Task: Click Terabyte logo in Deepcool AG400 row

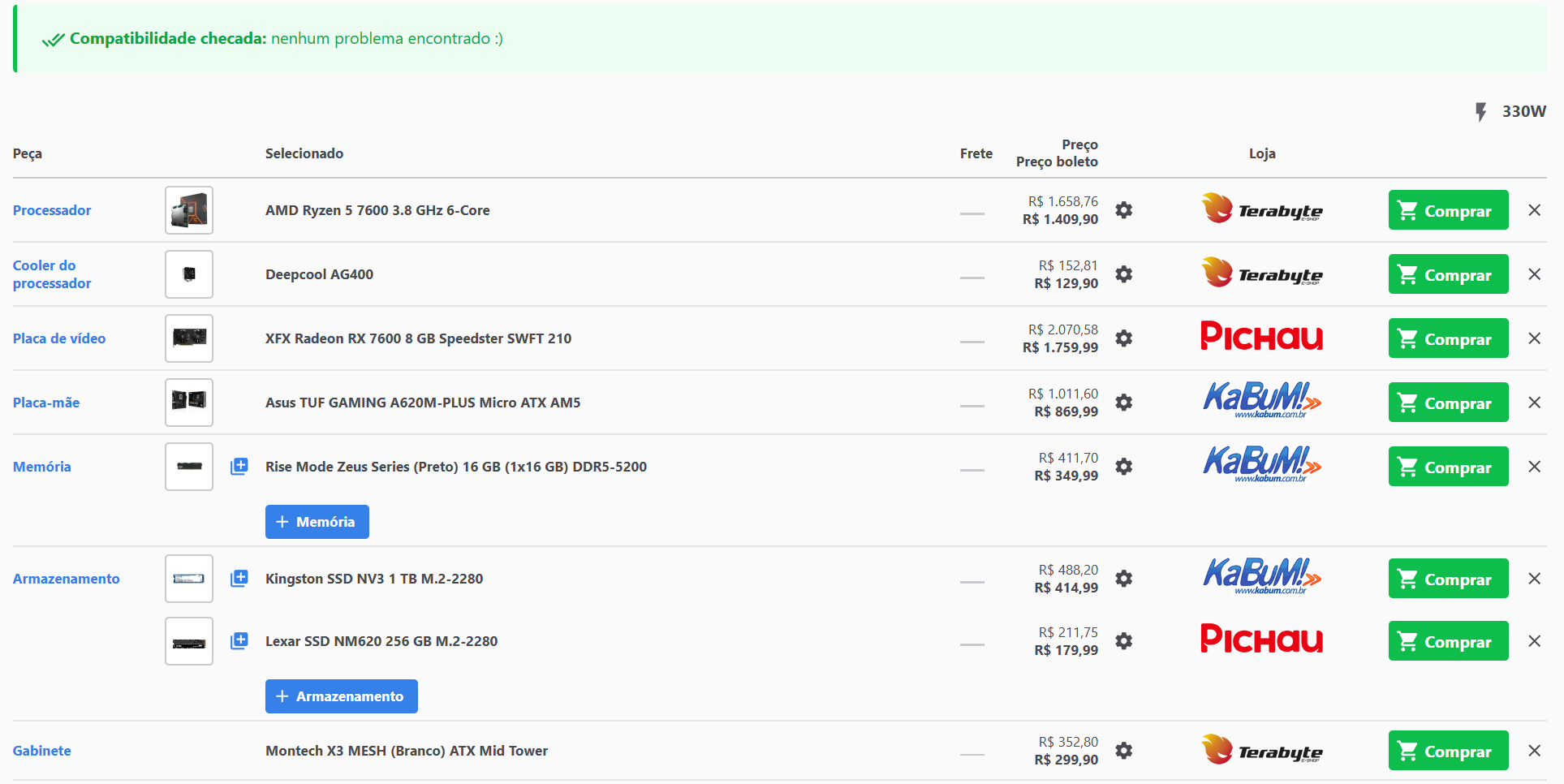Action: click(1262, 274)
